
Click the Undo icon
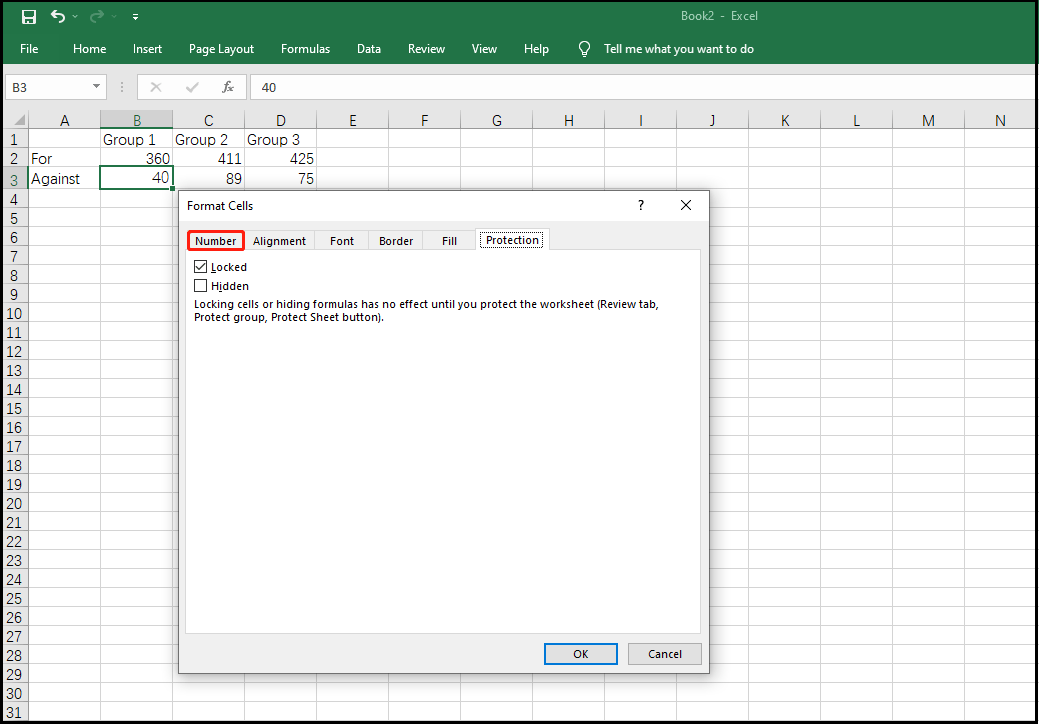(x=58, y=16)
